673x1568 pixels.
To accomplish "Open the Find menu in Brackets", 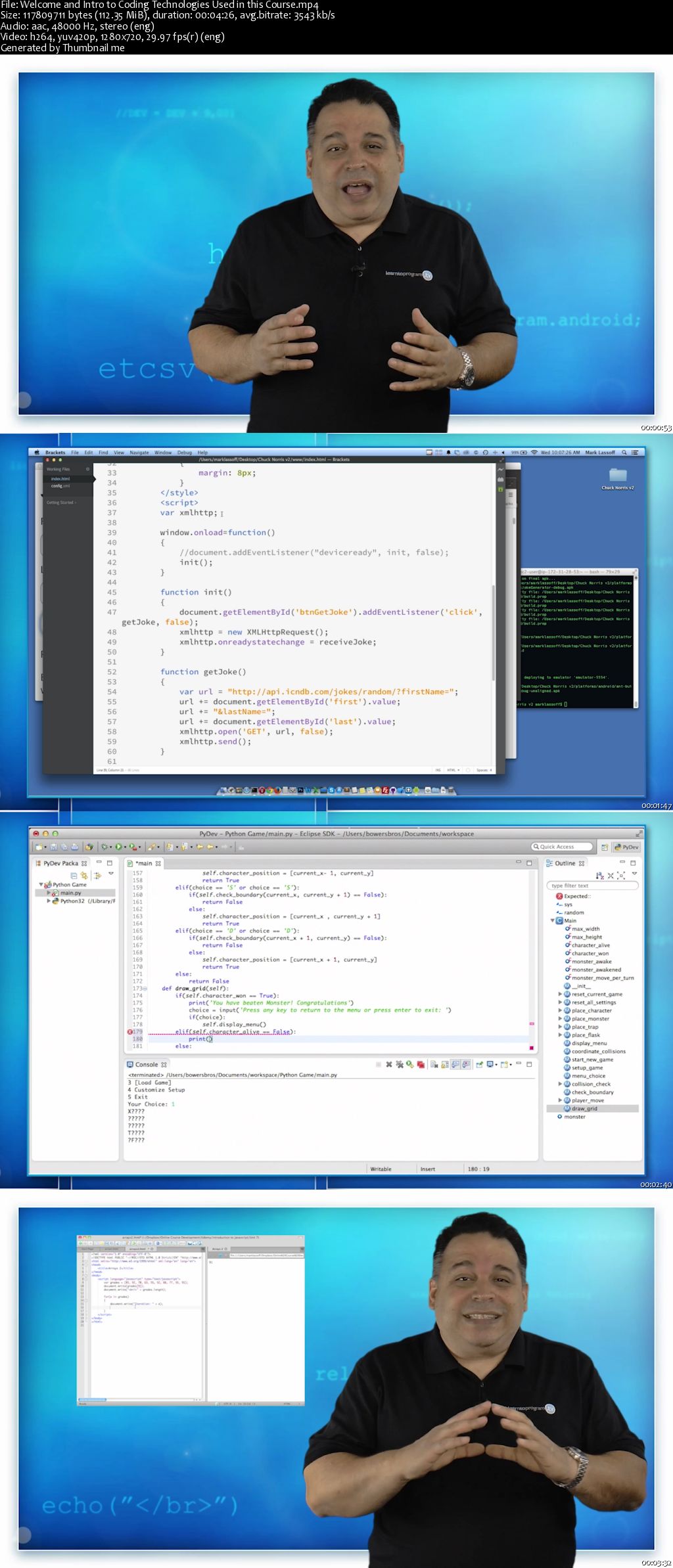I will tap(103, 453).
